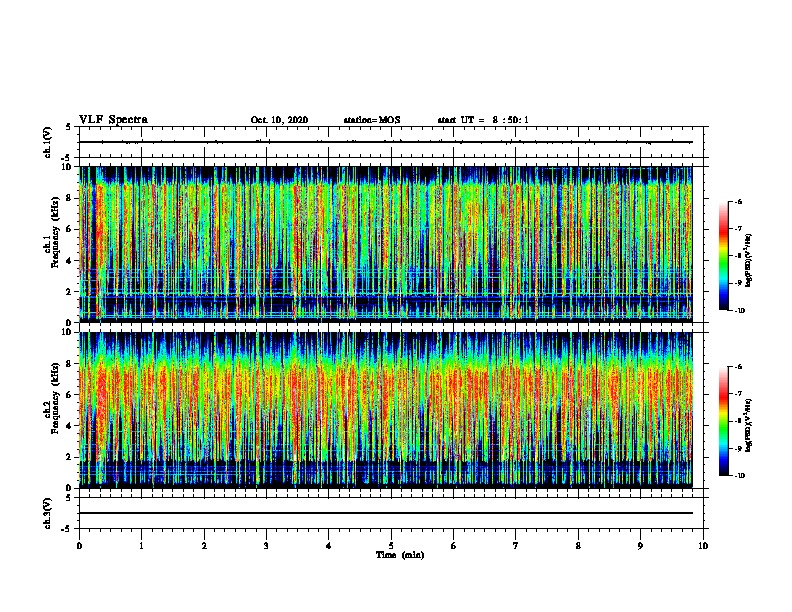Click the "5" tick of the ch.1(V) axis

pyautogui.click(x=69, y=127)
